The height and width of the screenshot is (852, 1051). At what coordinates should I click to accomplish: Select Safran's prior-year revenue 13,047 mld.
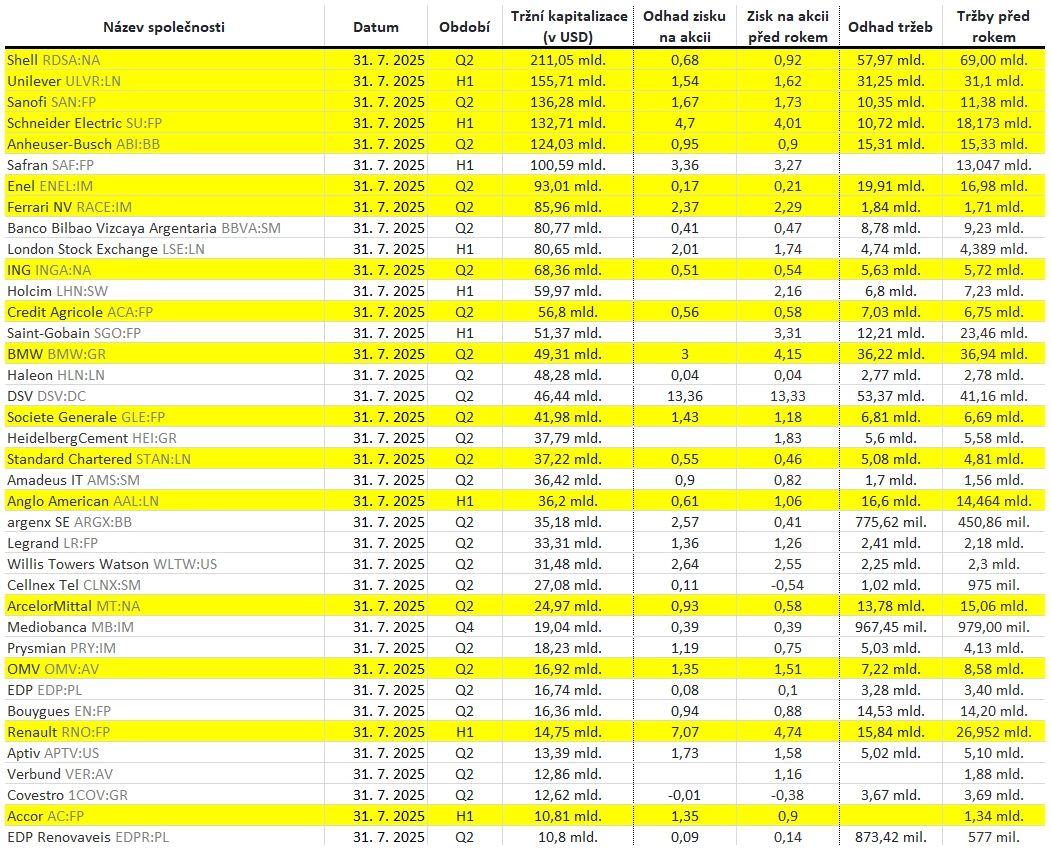[x=993, y=165]
